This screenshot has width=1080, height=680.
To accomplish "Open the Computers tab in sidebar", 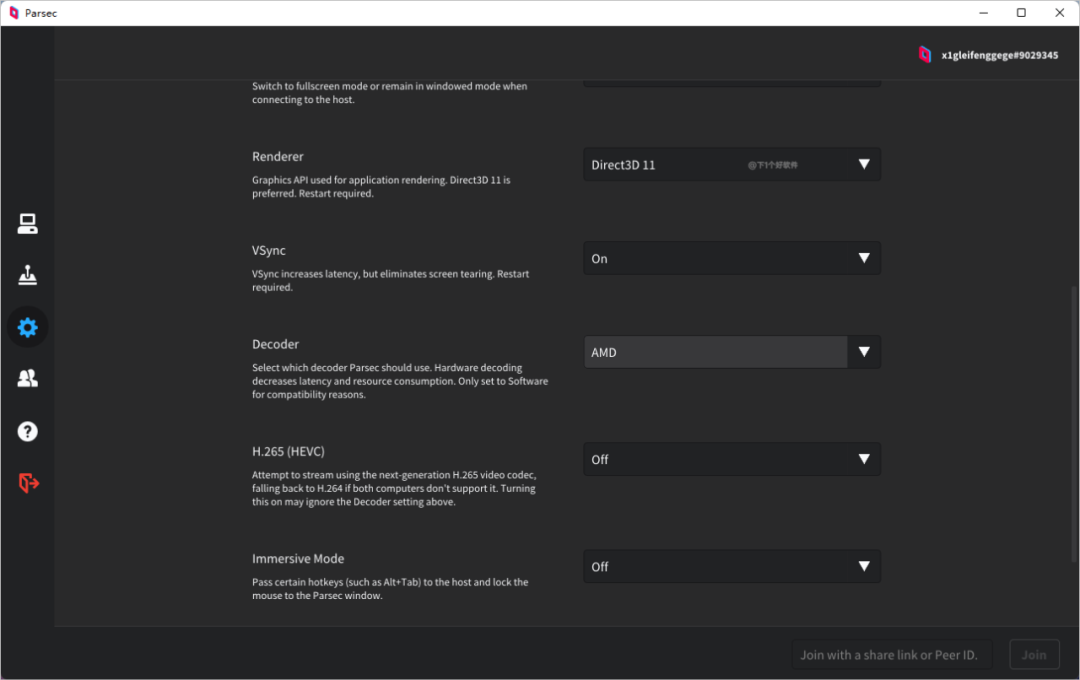I will point(27,224).
